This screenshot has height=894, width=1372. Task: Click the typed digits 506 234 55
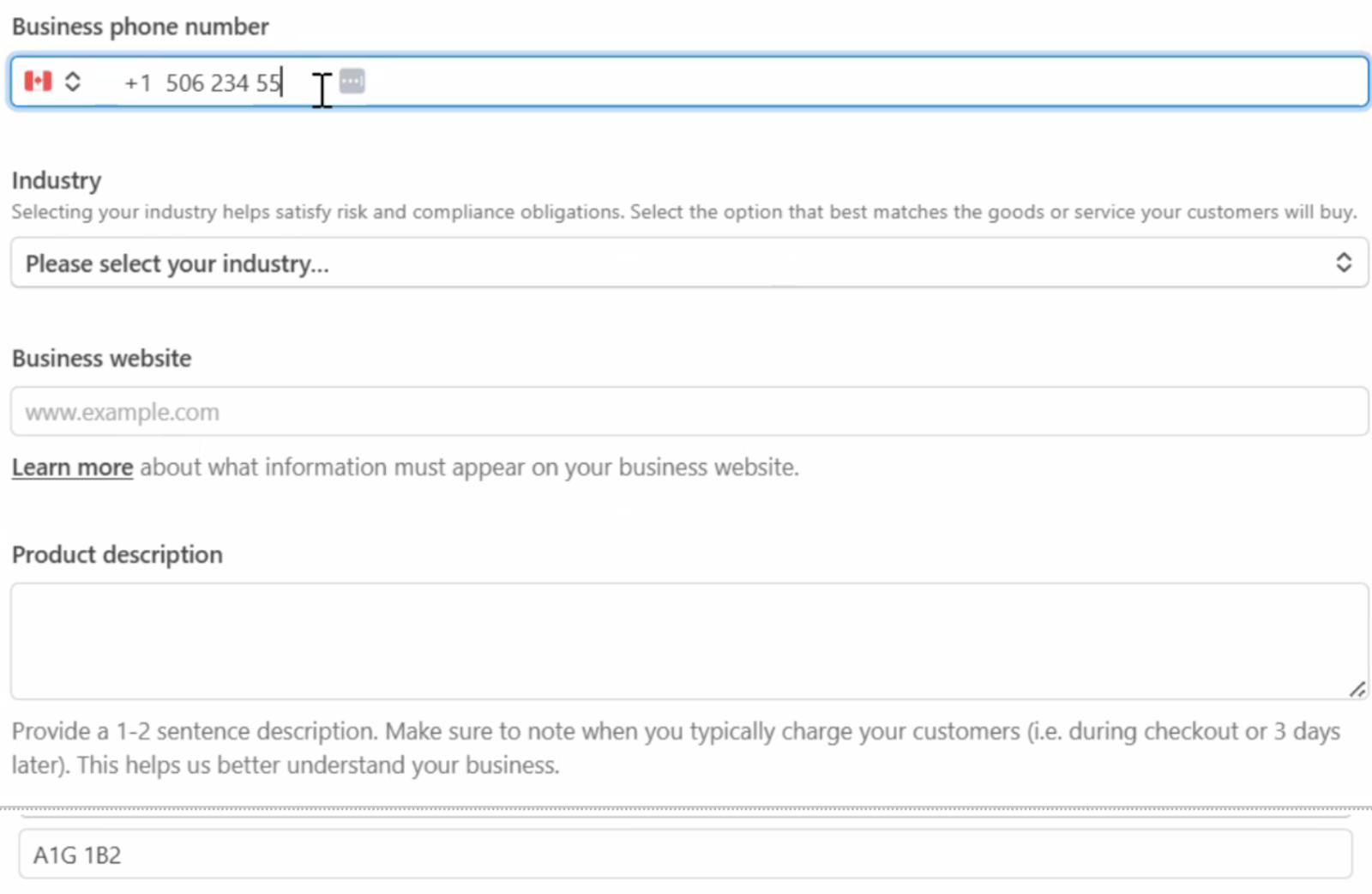223,83
